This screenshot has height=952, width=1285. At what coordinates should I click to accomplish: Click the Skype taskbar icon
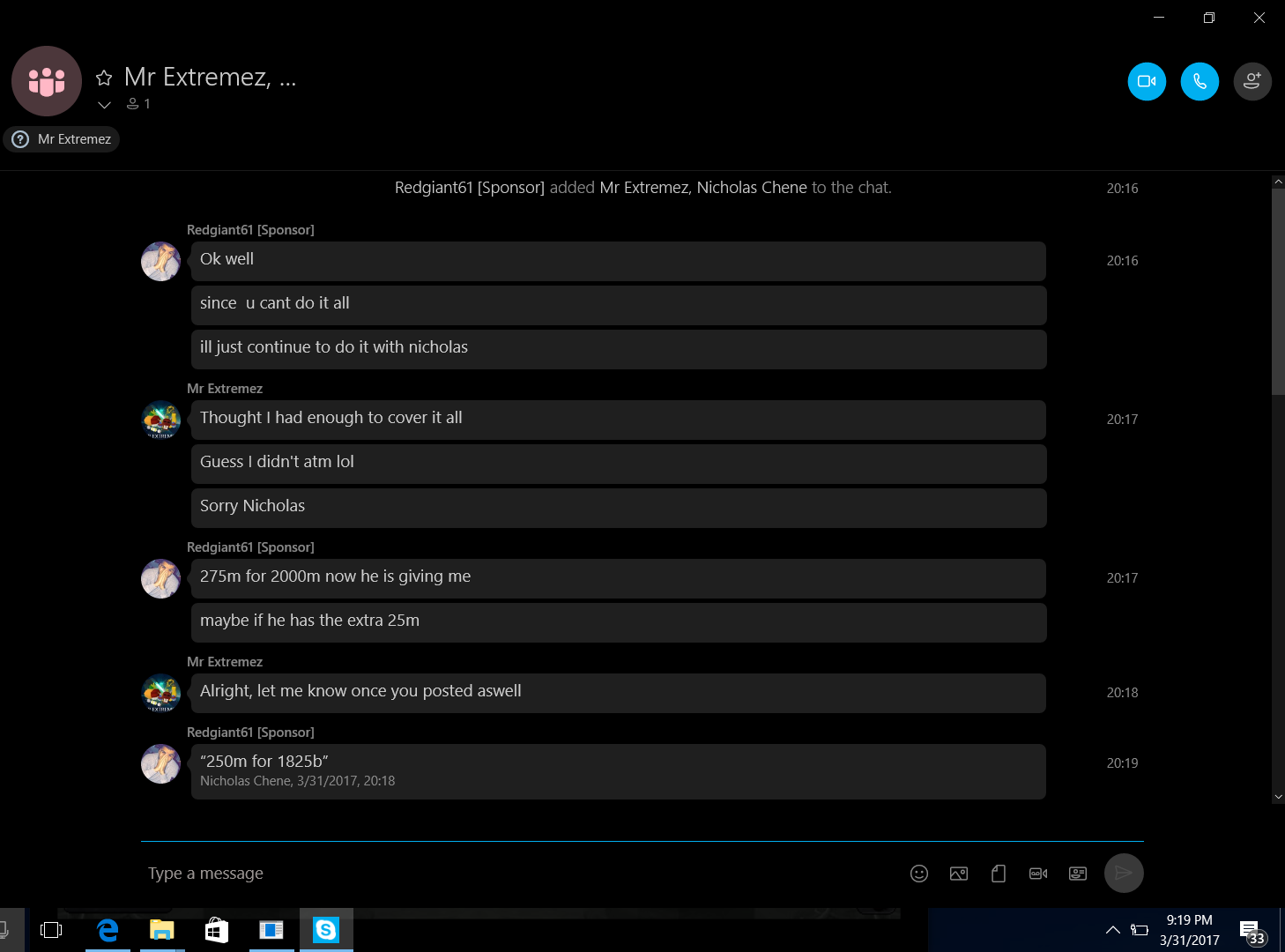(326, 930)
